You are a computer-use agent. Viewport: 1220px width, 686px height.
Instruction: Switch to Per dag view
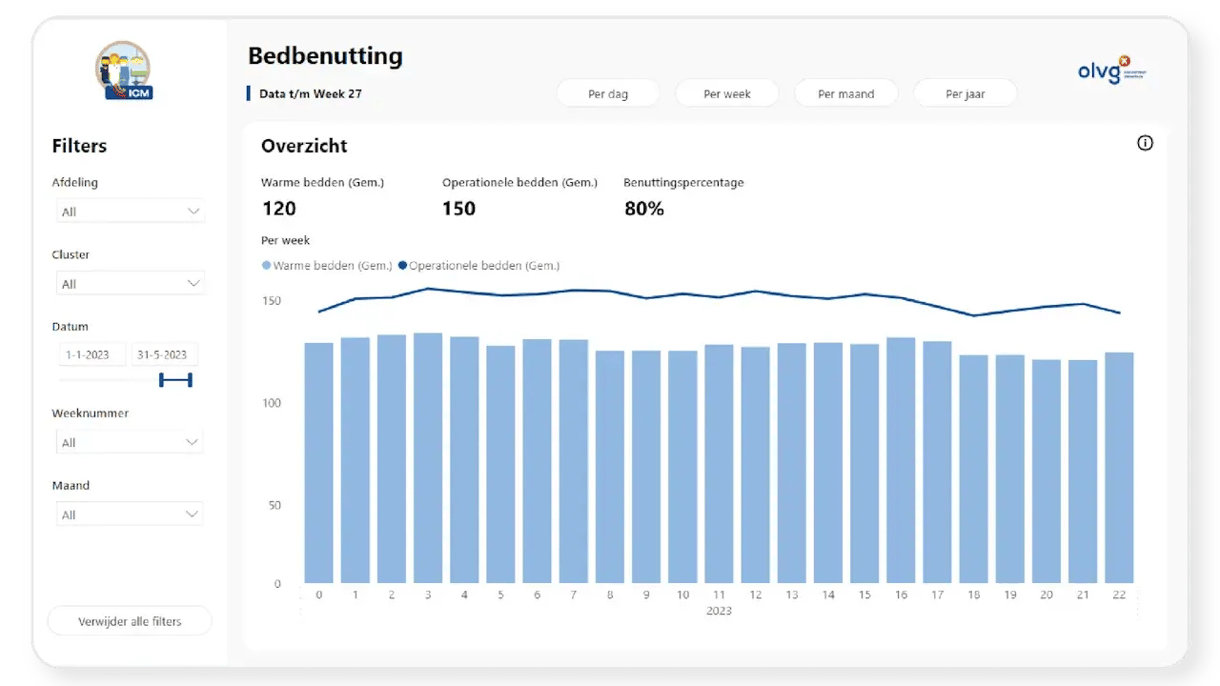click(608, 94)
